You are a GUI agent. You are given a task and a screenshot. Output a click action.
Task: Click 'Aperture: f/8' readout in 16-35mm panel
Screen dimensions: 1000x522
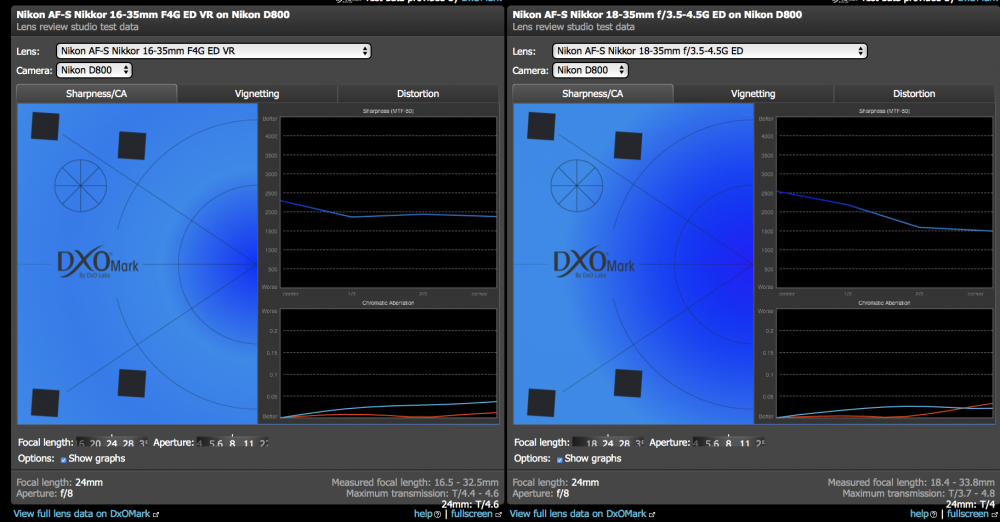(x=45, y=493)
